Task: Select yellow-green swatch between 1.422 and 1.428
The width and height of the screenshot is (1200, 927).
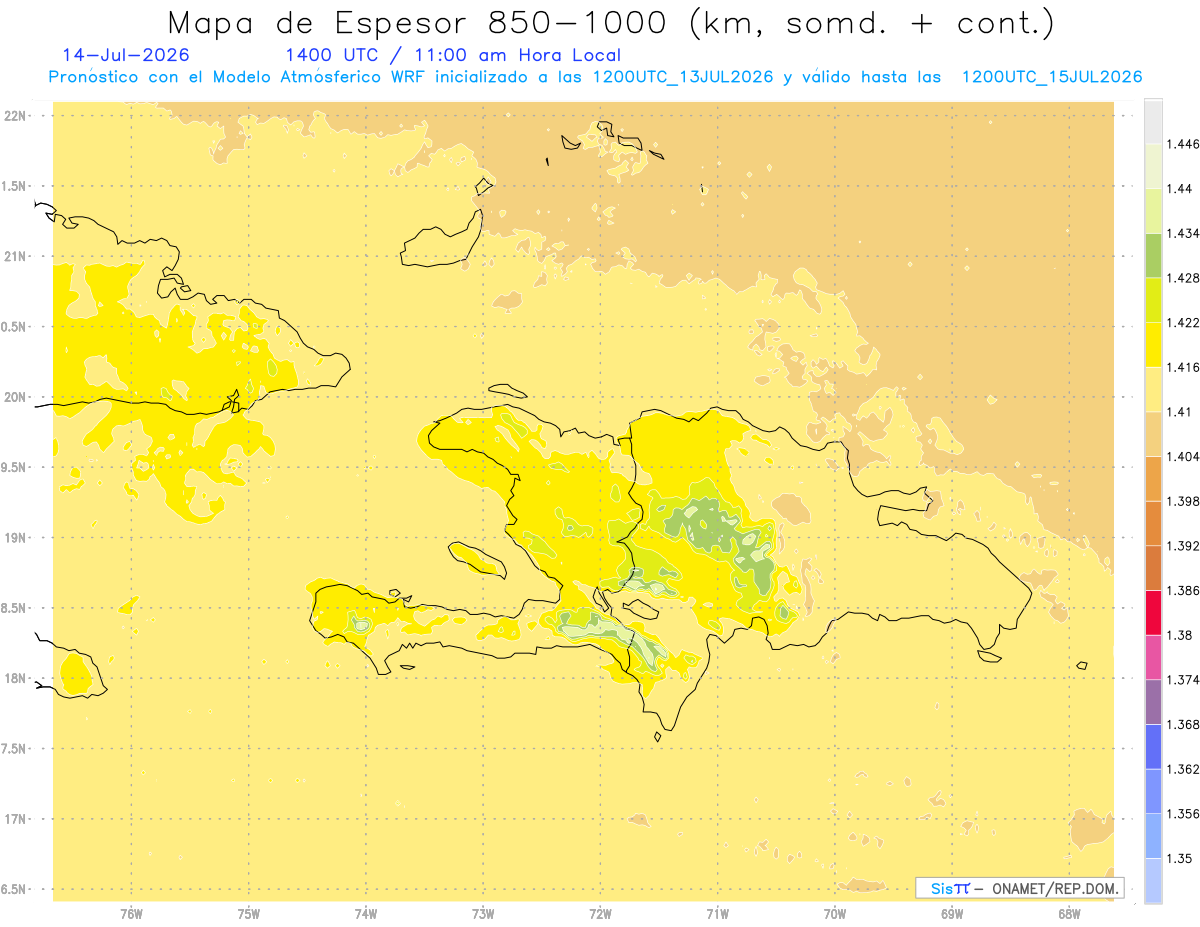Action: click(1153, 299)
